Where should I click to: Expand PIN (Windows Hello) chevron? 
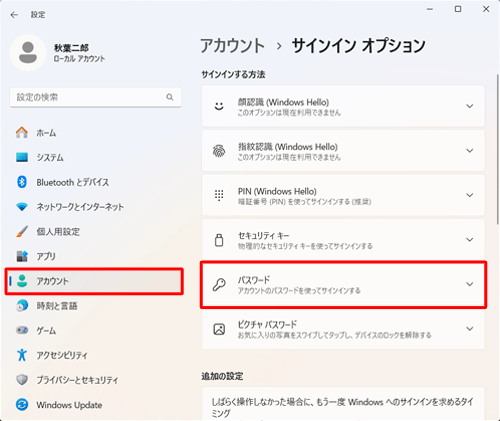[x=470, y=195]
